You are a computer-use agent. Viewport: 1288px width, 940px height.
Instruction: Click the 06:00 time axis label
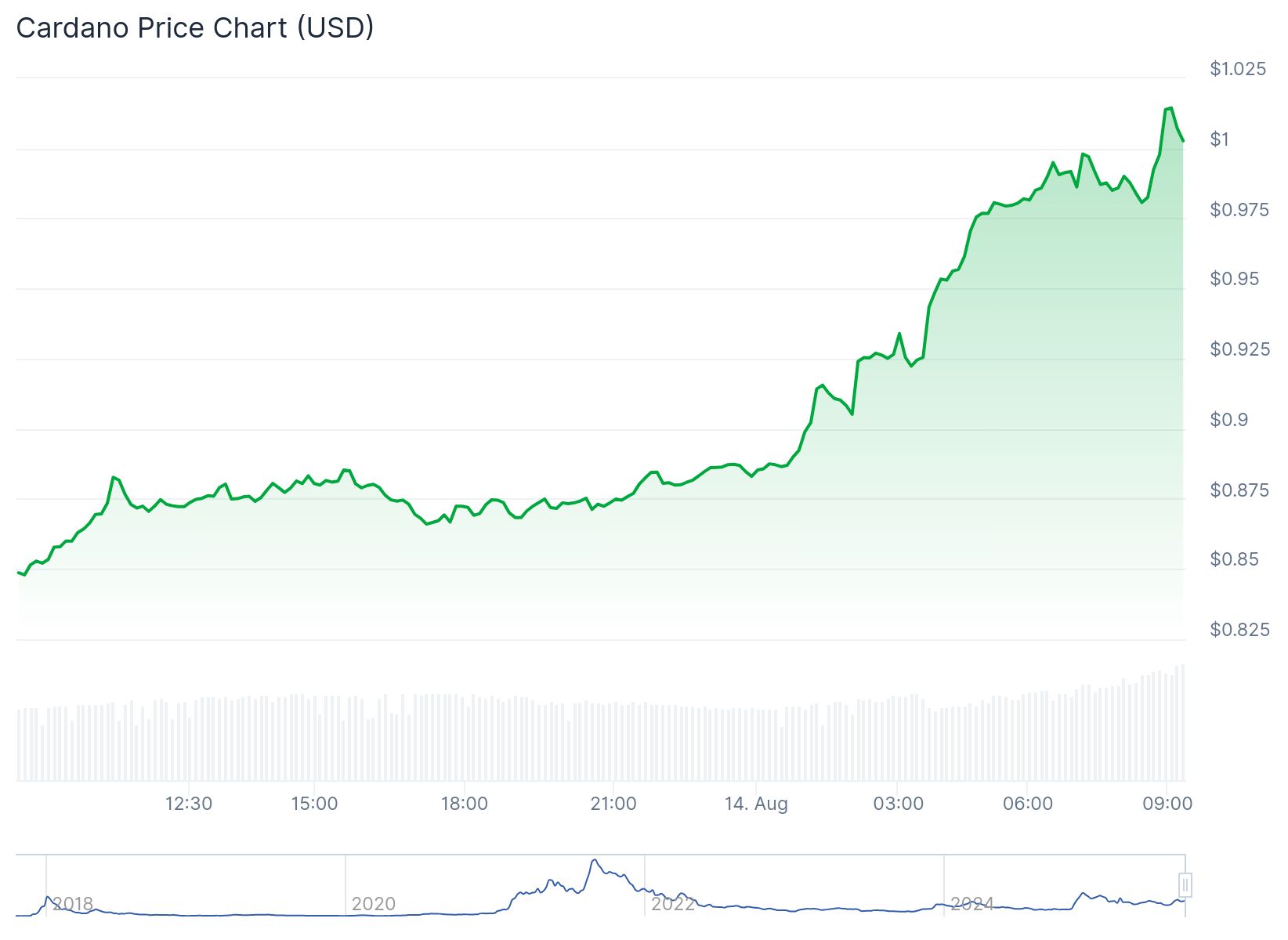1028,804
